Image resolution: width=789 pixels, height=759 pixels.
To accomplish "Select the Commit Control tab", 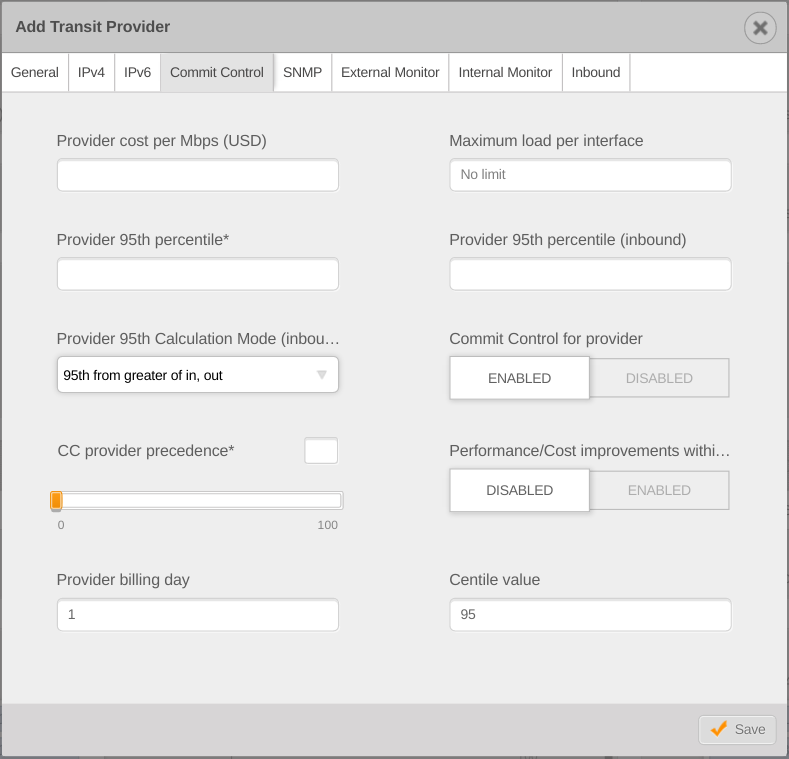I will coord(217,72).
